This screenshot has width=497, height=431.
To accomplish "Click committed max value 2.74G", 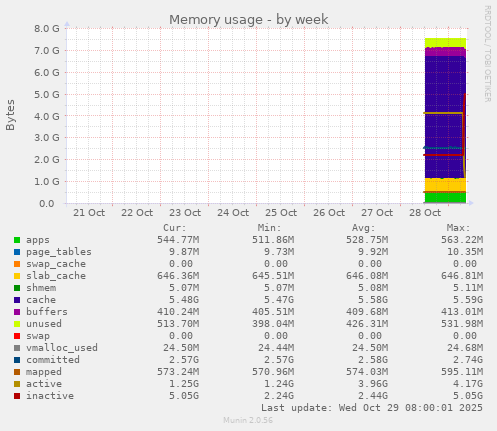I will [x=468, y=360].
